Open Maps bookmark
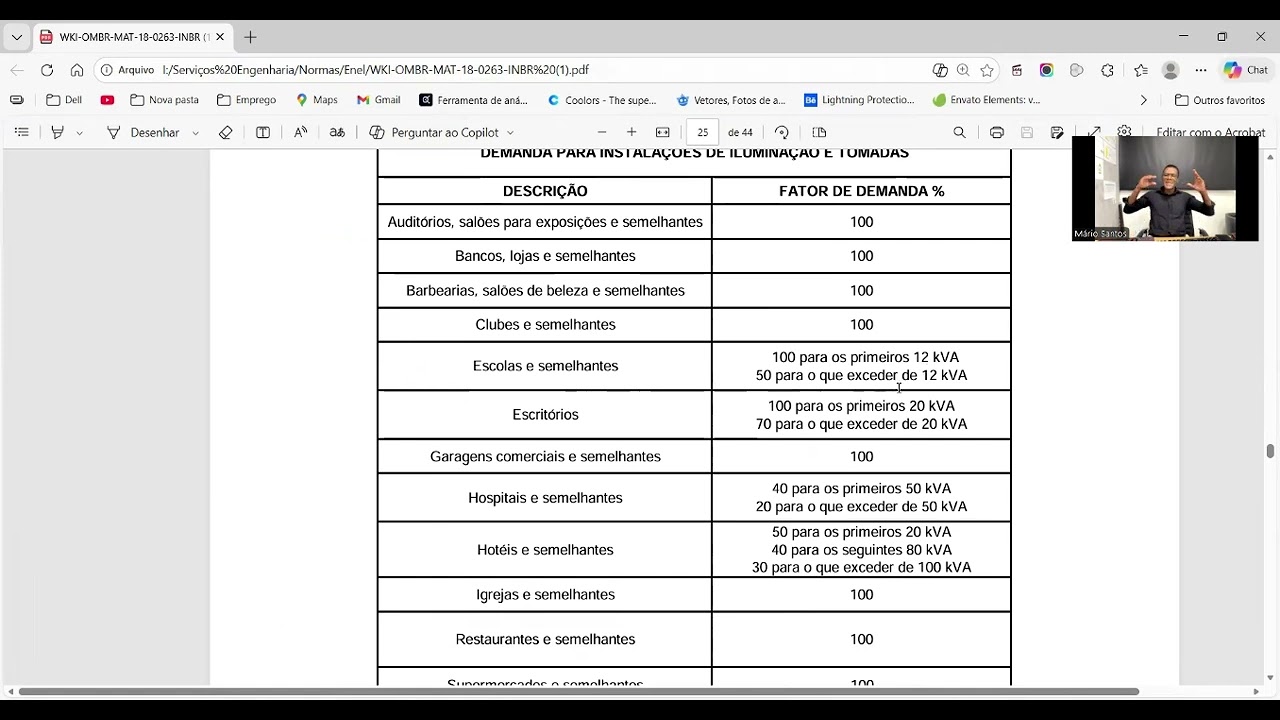The image size is (1280, 720). pos(317,100)
